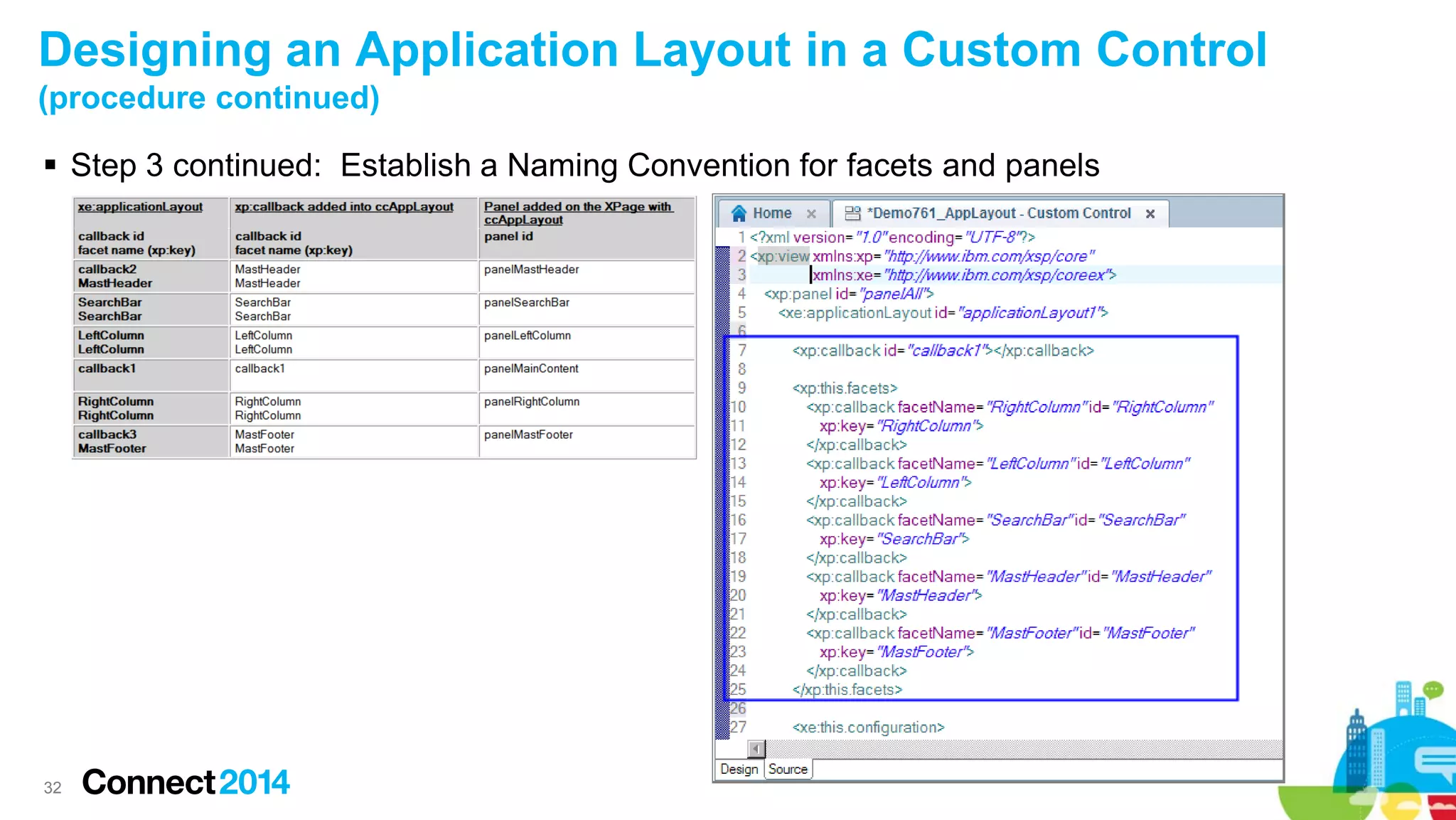
Task: Select the Demo761_AppLayout Custom Control tab
Action: (1000, 213)
